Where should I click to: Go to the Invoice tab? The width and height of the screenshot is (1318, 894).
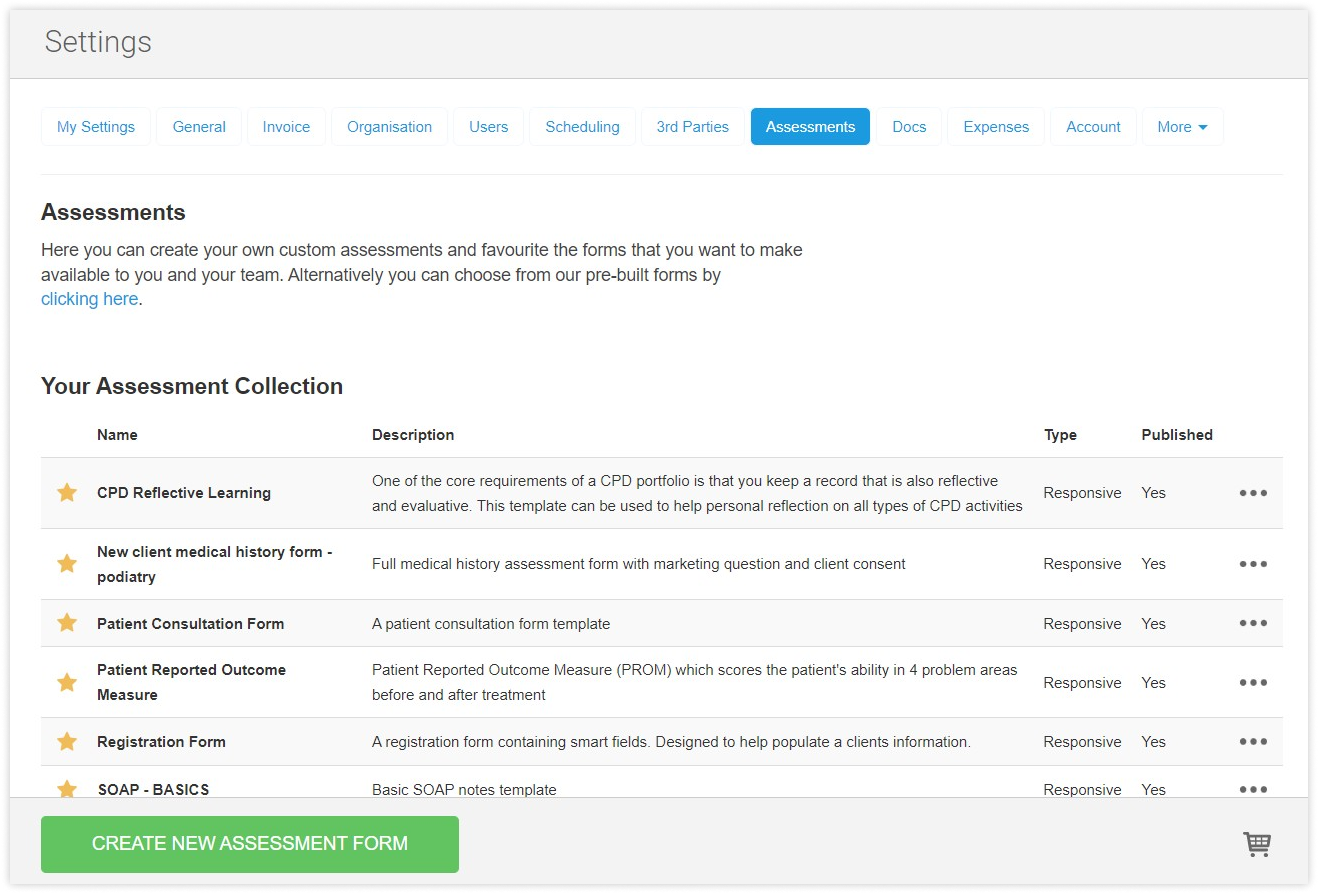click(286, 127)
